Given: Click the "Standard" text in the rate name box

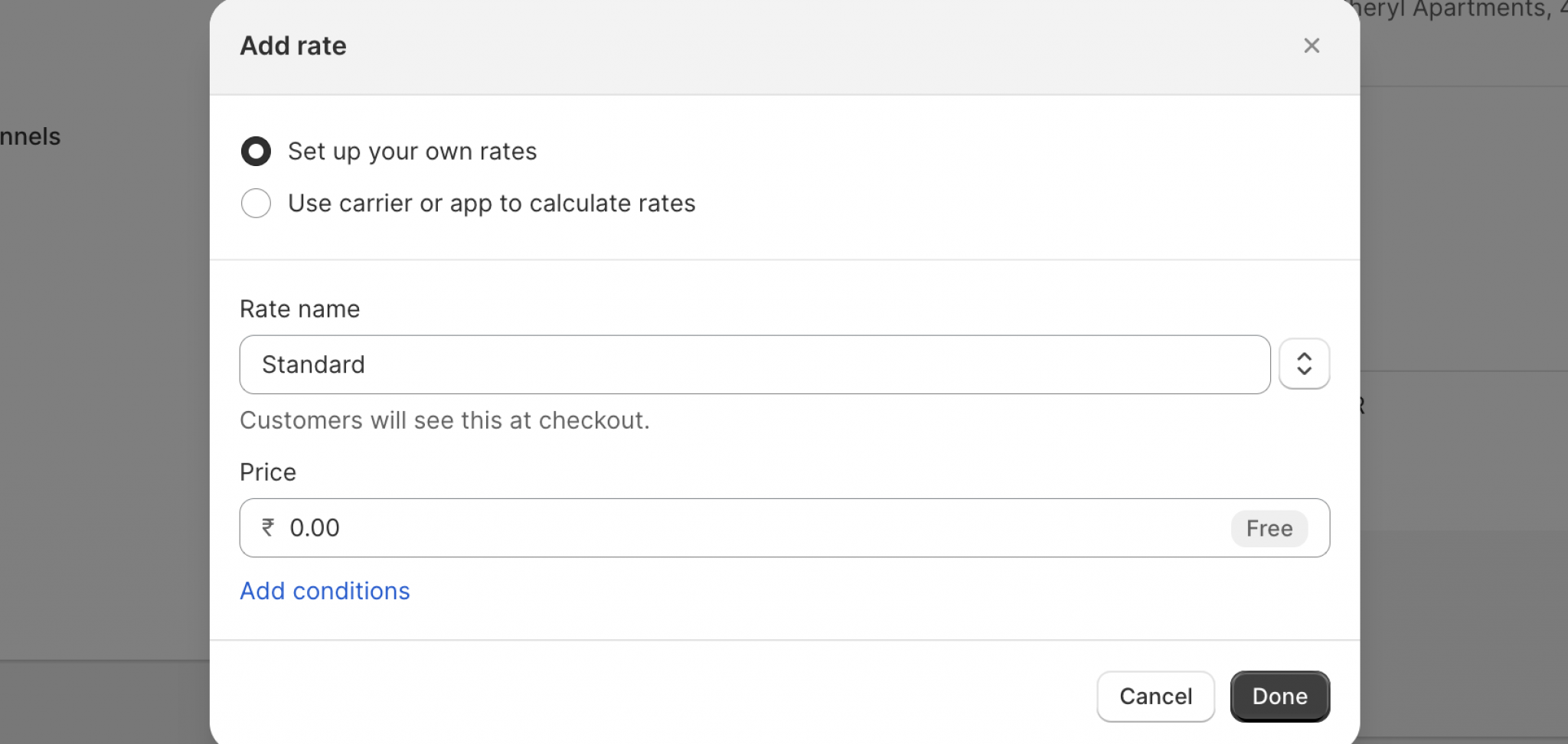Looking at the screenshot, I should pyautogui.click(x=313, y=364).
